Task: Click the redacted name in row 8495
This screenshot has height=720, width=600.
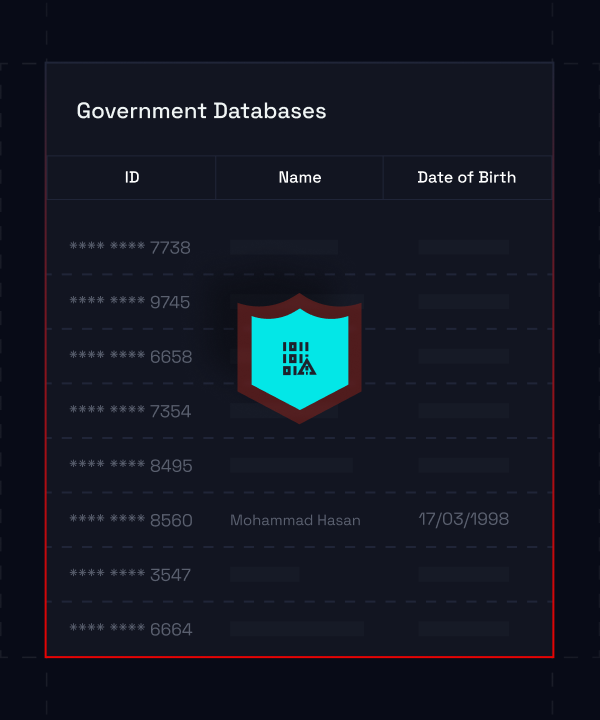Action: [292, 465]
